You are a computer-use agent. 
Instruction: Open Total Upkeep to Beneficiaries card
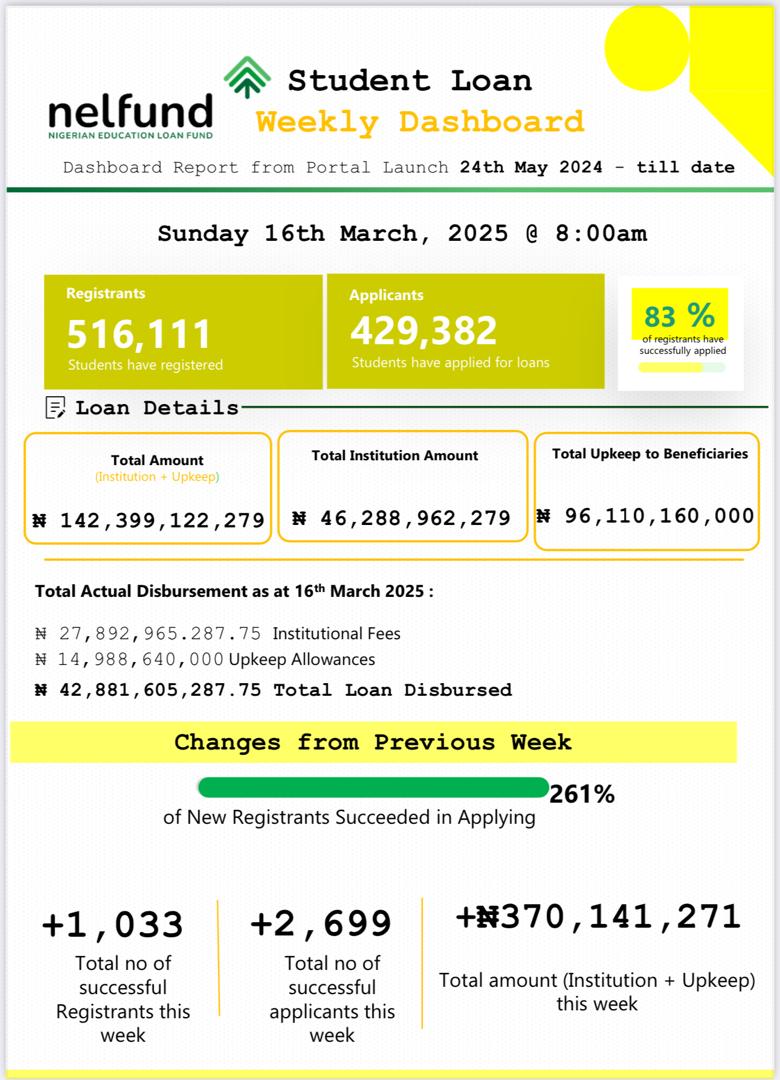(x=647, y=491)
